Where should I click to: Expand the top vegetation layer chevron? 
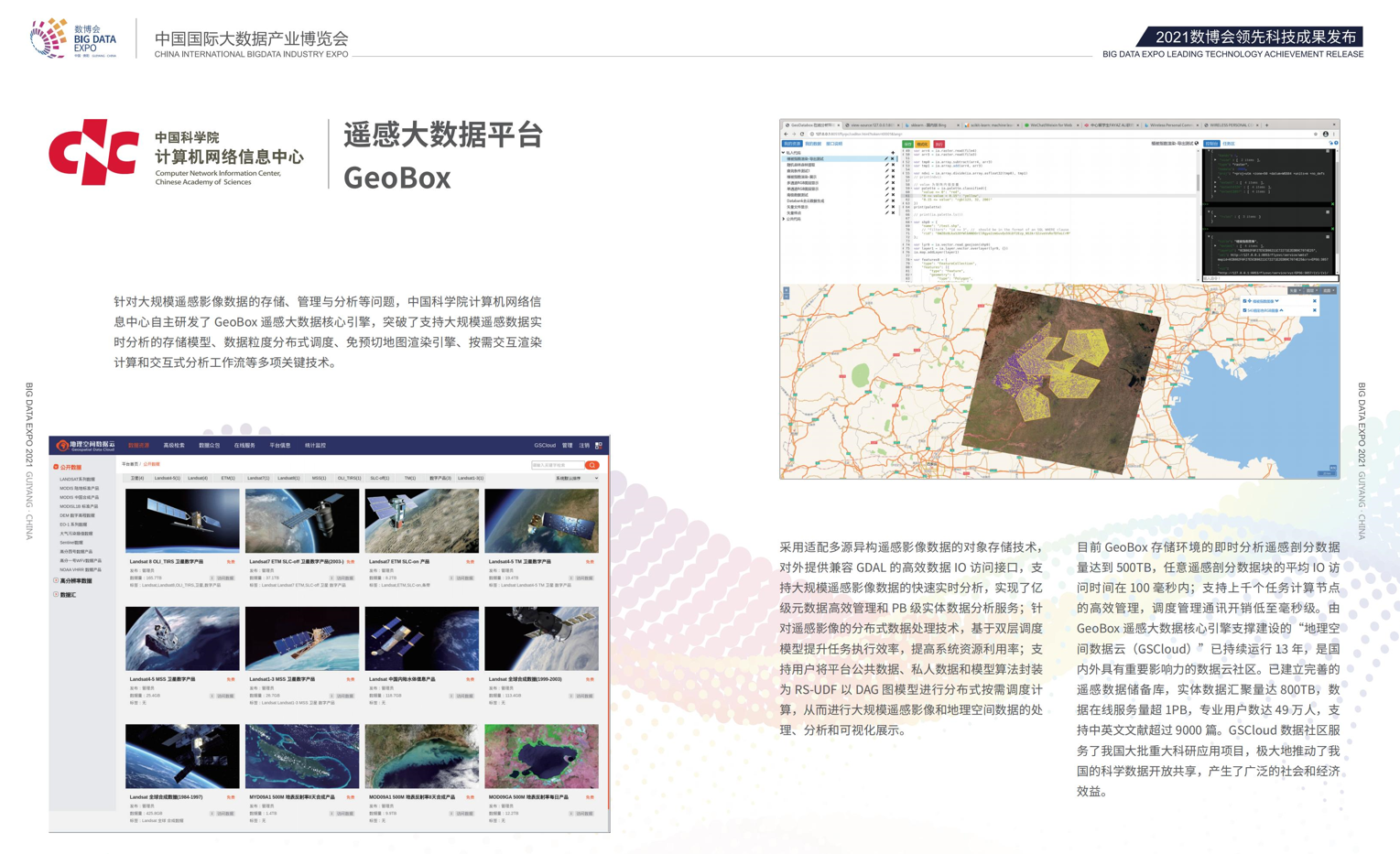tap(1276, 301)
